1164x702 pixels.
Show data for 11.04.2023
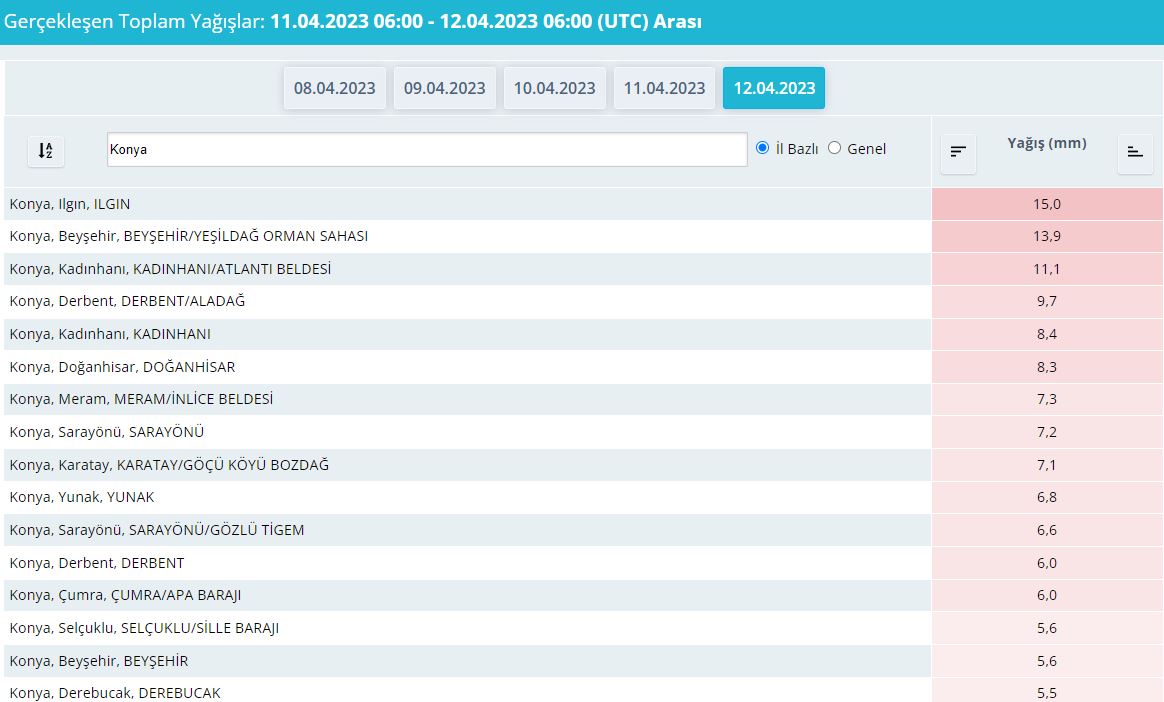pos(665,88)
